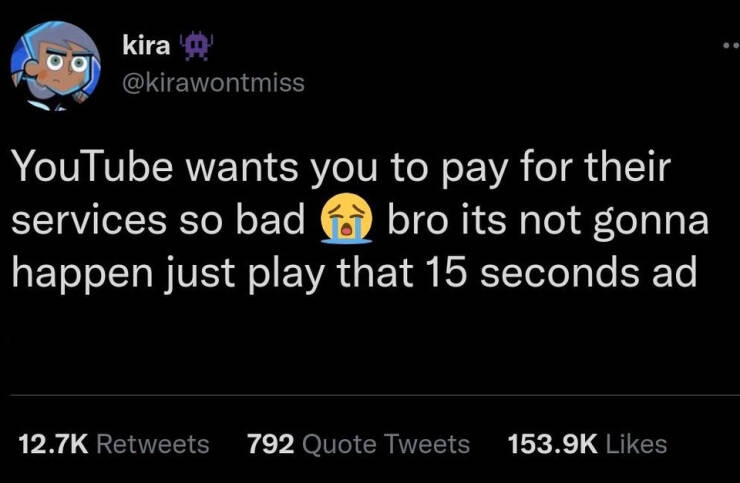
Task: Click the "bro its not gonna" phrase
Action: point(548,222)
